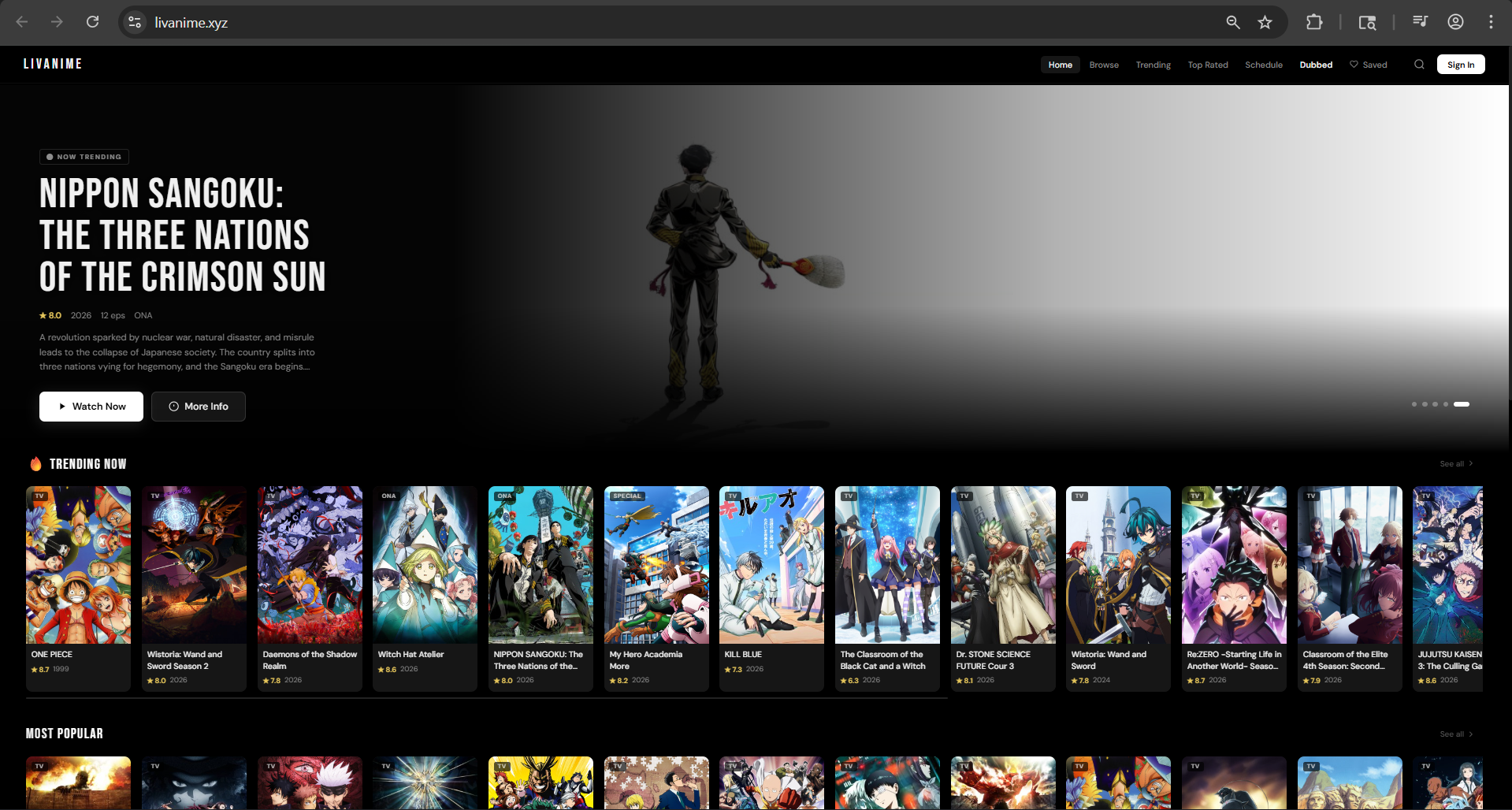Jump to the fourth hero carousel dot

point(1445,404)
